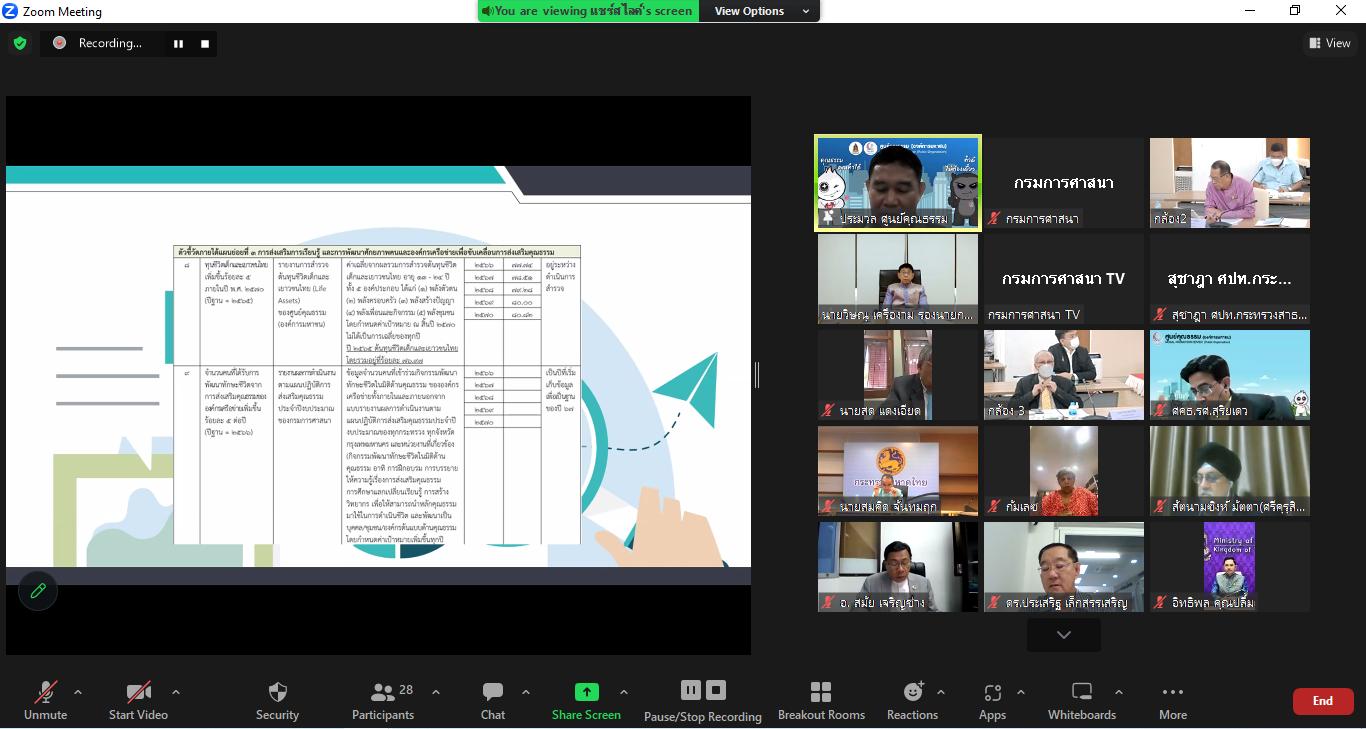Change layout using the View button
Viewport: 1366px width, 729px height.
point(1330,43)
